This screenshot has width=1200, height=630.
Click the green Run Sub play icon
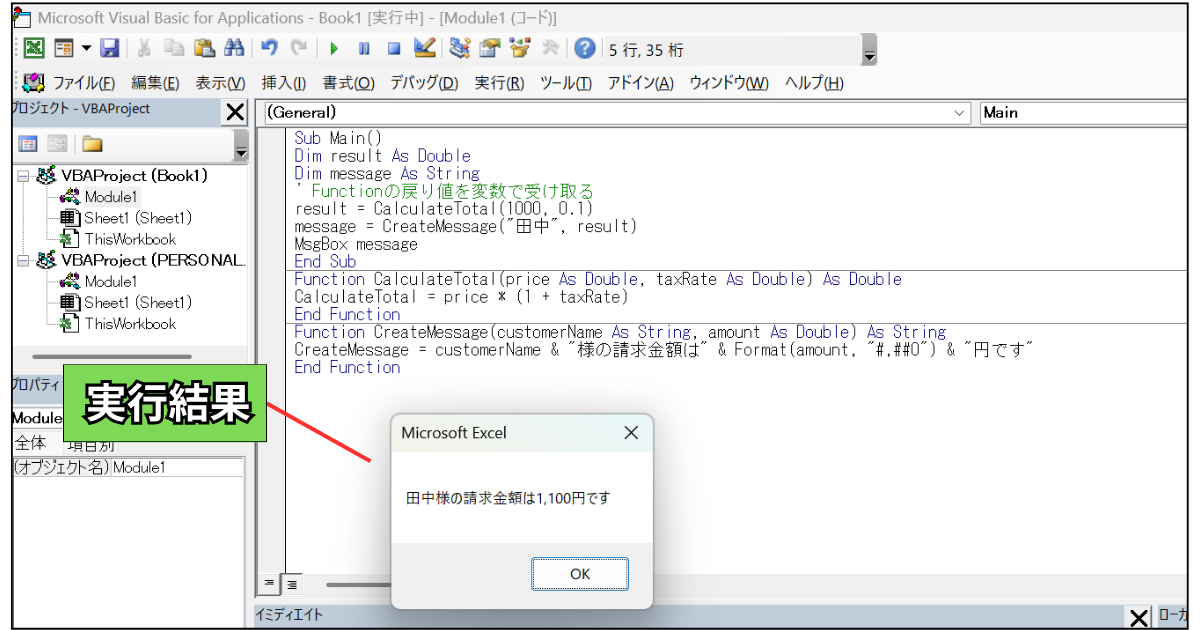(x=335, y=49)
